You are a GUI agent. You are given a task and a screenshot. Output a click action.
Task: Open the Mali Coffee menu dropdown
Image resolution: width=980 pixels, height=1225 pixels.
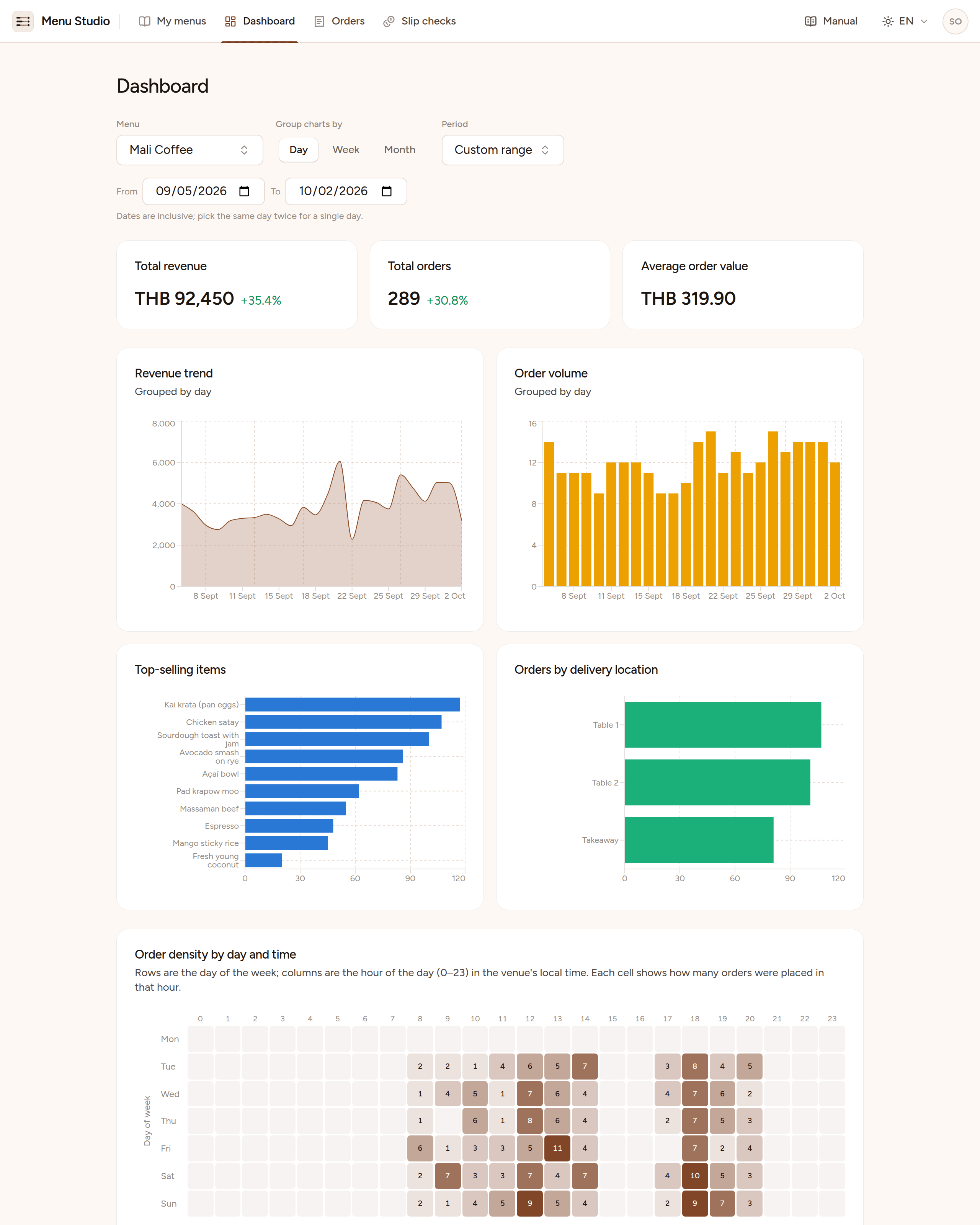[190, 150]
